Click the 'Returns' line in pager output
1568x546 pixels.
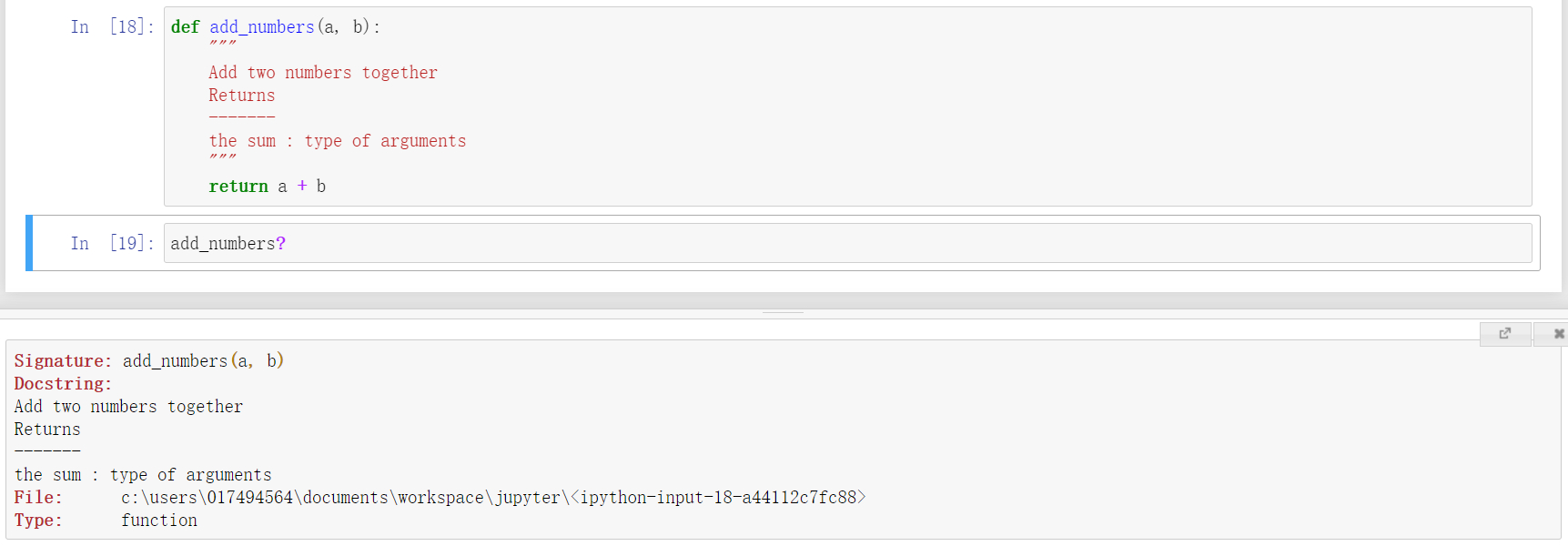(x=47, y=430)
